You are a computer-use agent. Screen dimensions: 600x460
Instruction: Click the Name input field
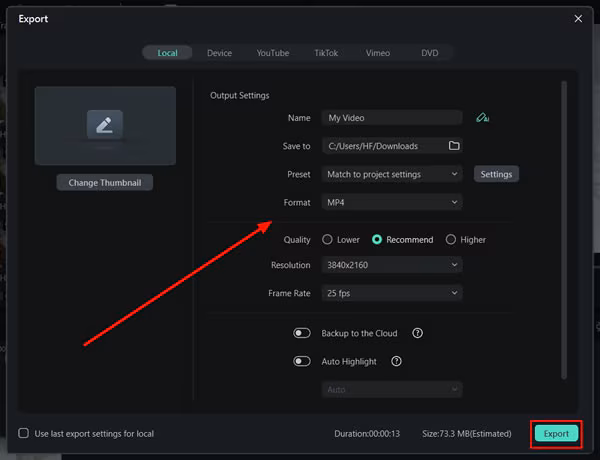(x=392, y=118)
